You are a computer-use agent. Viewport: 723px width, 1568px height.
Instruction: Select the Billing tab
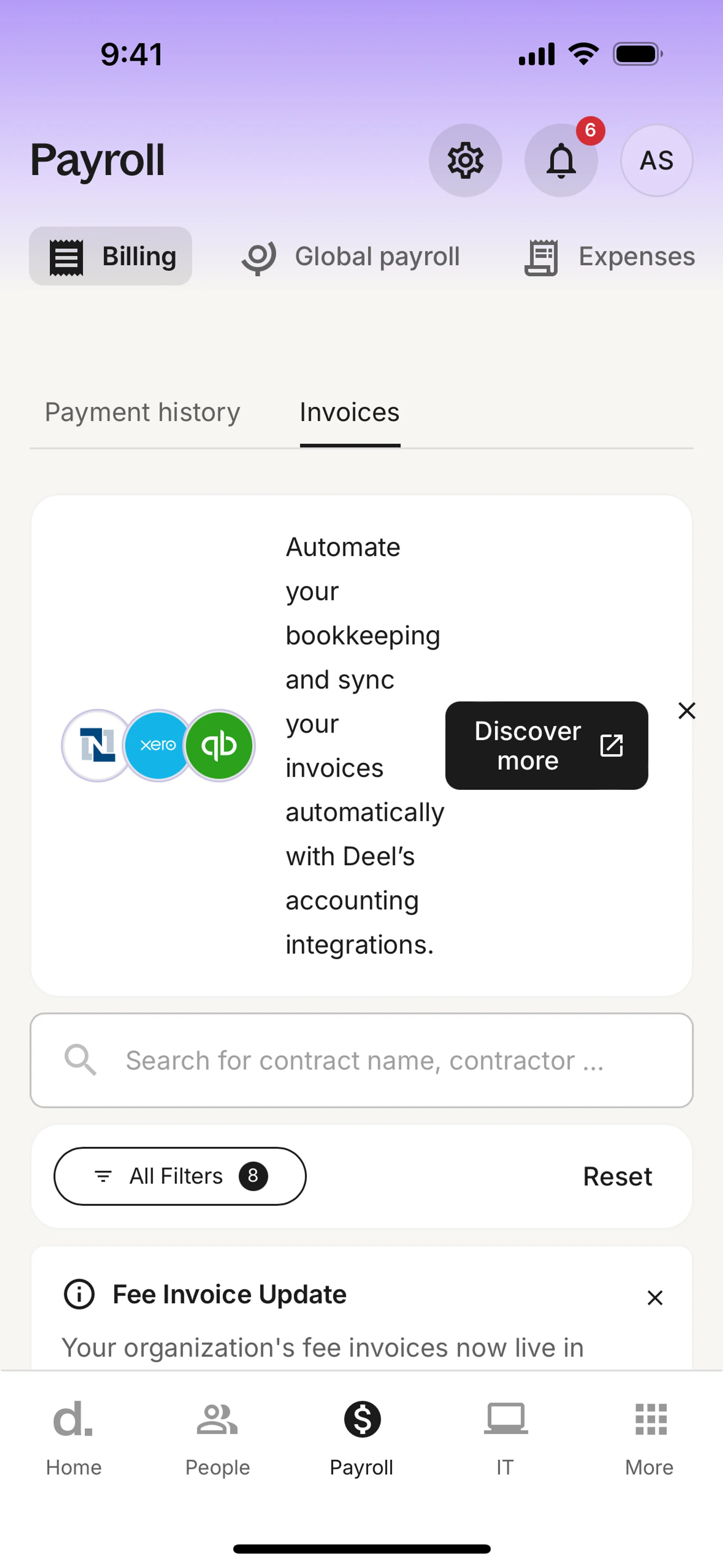tap(111, 256)
